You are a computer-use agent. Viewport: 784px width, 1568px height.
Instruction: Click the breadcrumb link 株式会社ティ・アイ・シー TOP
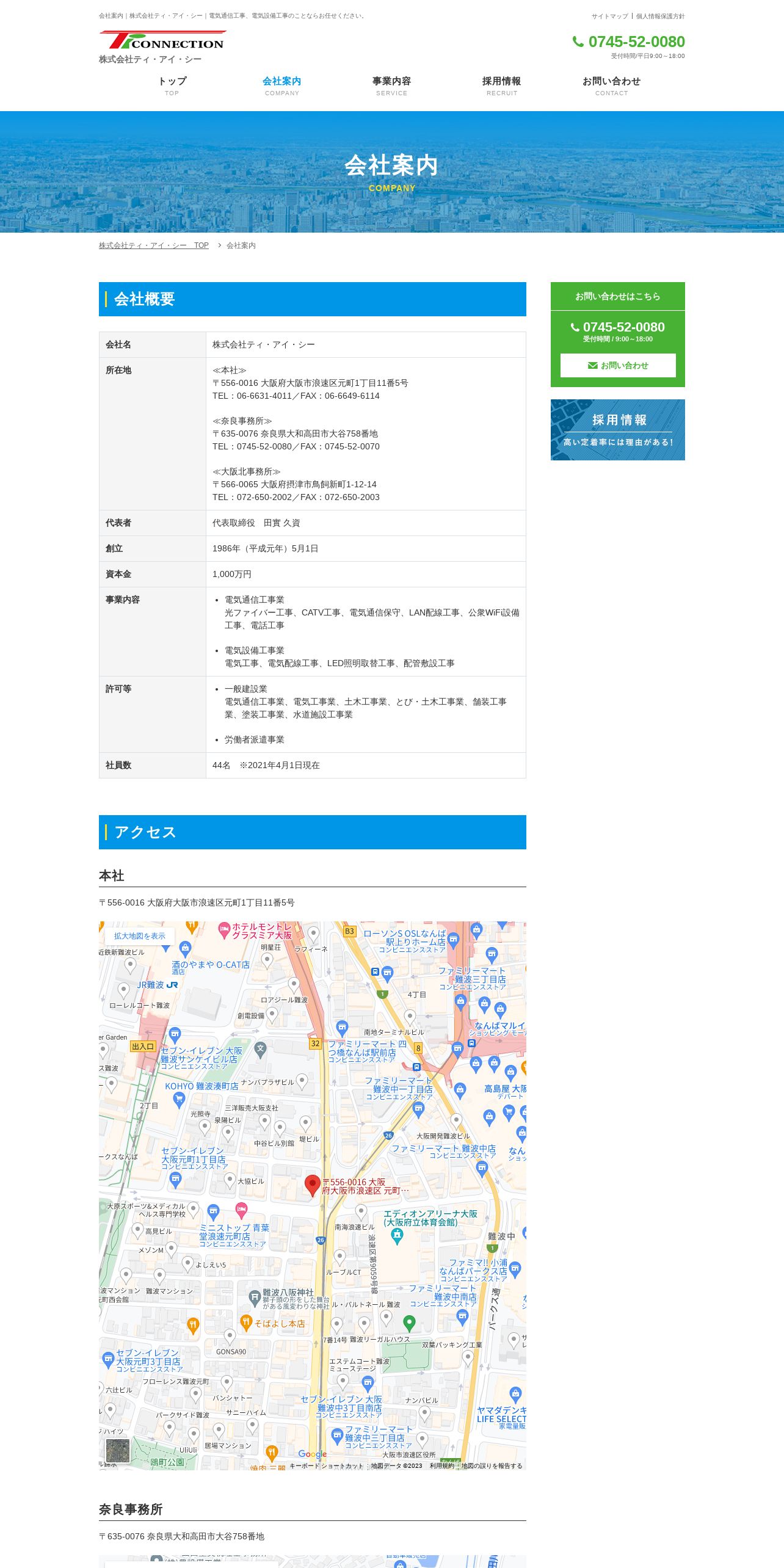154,245
